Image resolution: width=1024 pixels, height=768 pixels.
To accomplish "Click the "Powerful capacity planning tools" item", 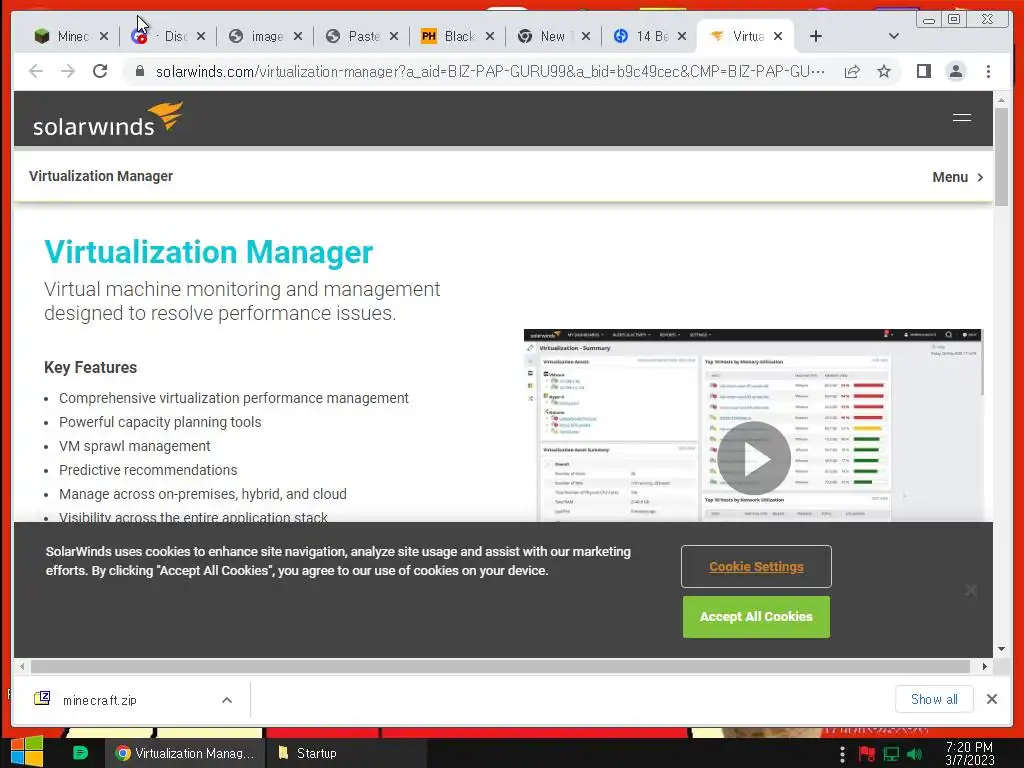I will [x=160, y=422].
